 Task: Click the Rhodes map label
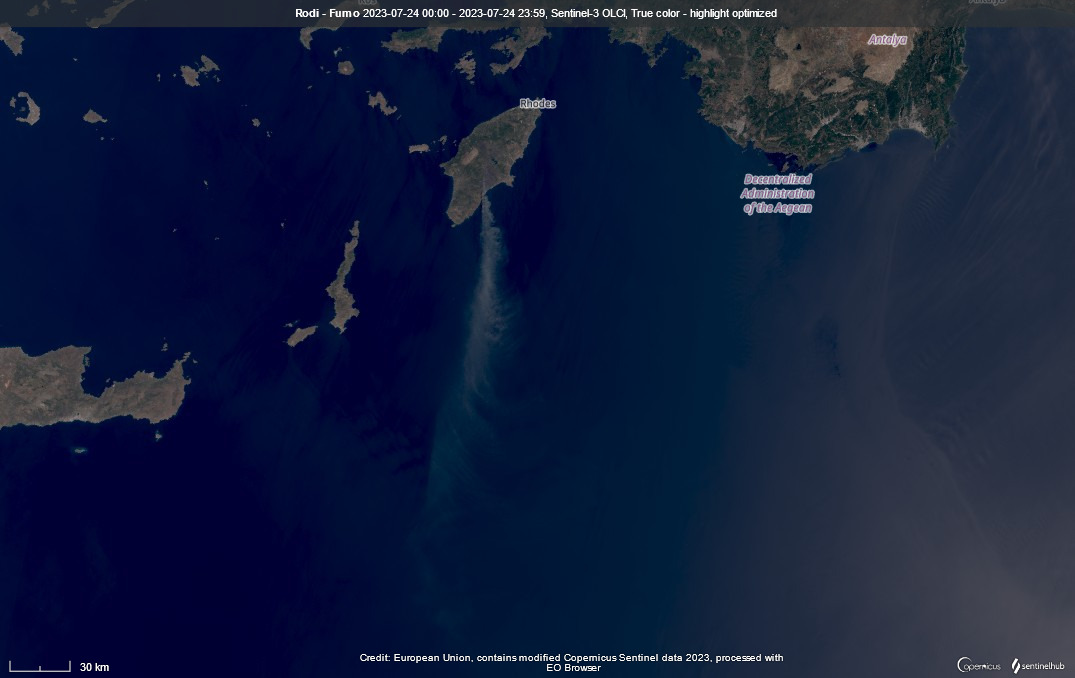coord(538,104)
